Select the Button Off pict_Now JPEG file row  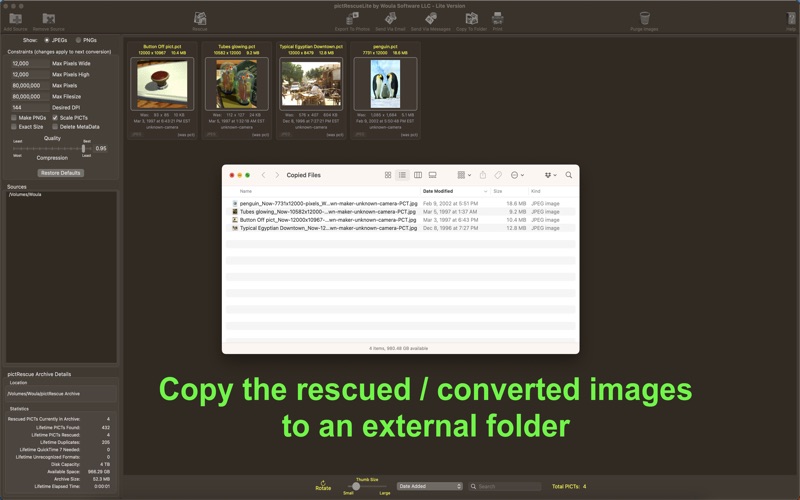(x=401, y=220)
